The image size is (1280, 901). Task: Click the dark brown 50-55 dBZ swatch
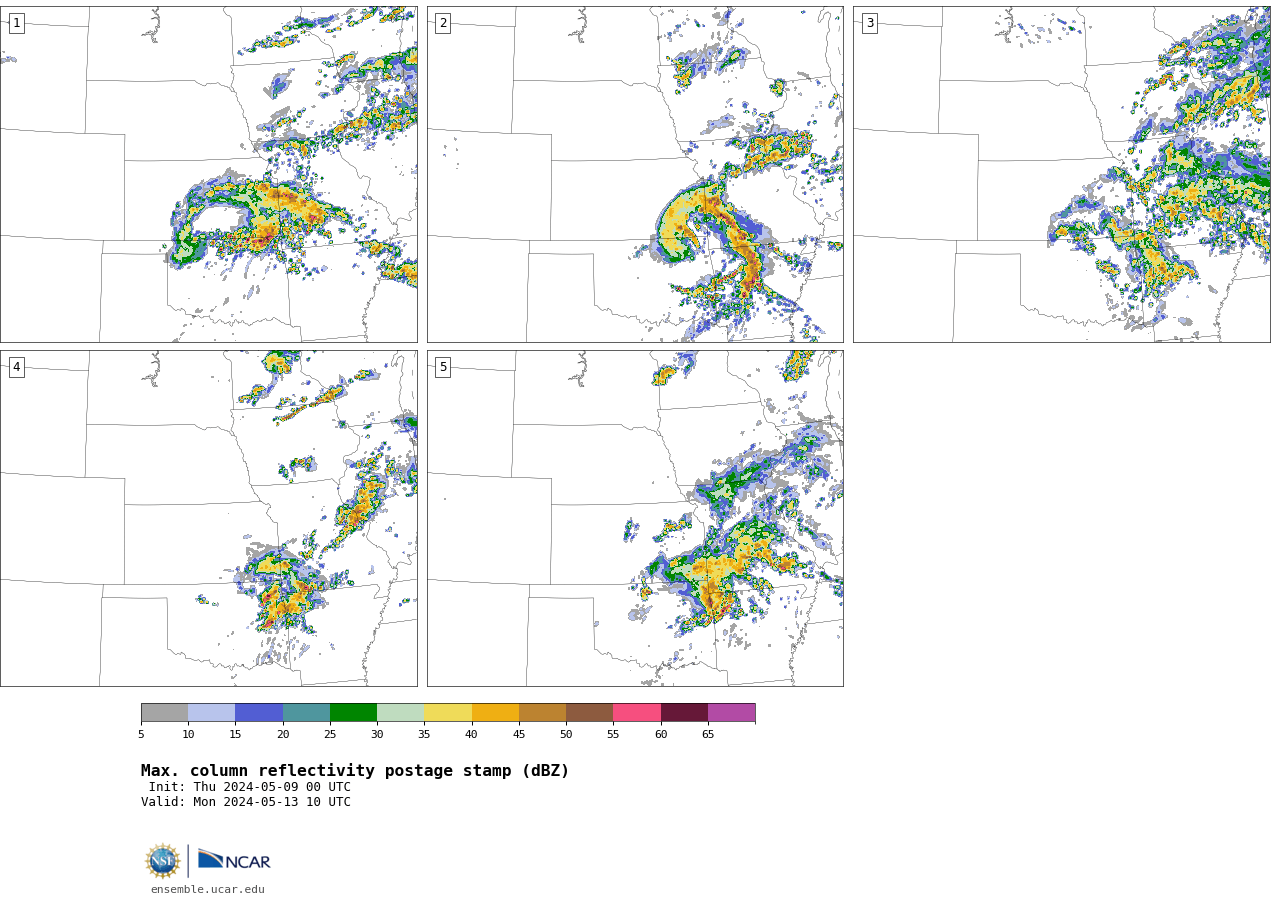pos(590,713)
